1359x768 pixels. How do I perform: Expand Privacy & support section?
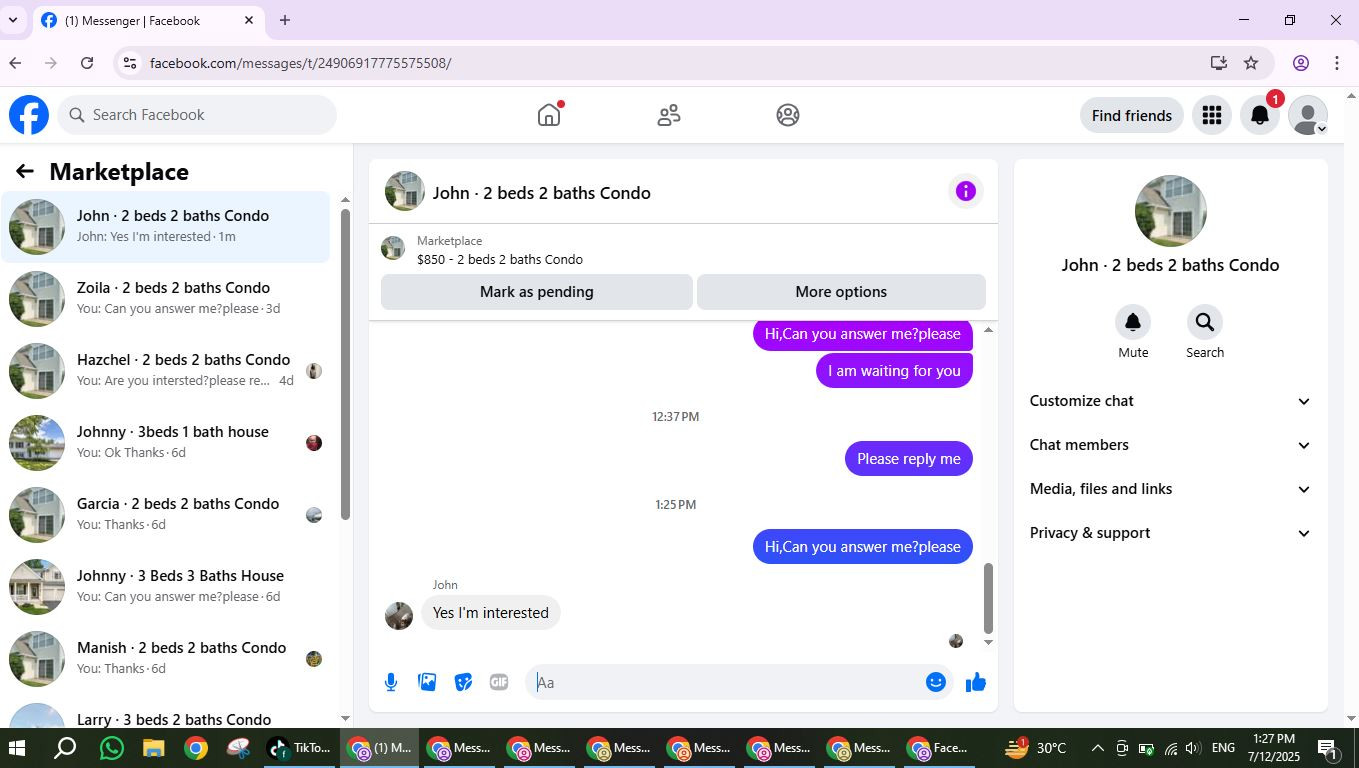(1170, 533)
